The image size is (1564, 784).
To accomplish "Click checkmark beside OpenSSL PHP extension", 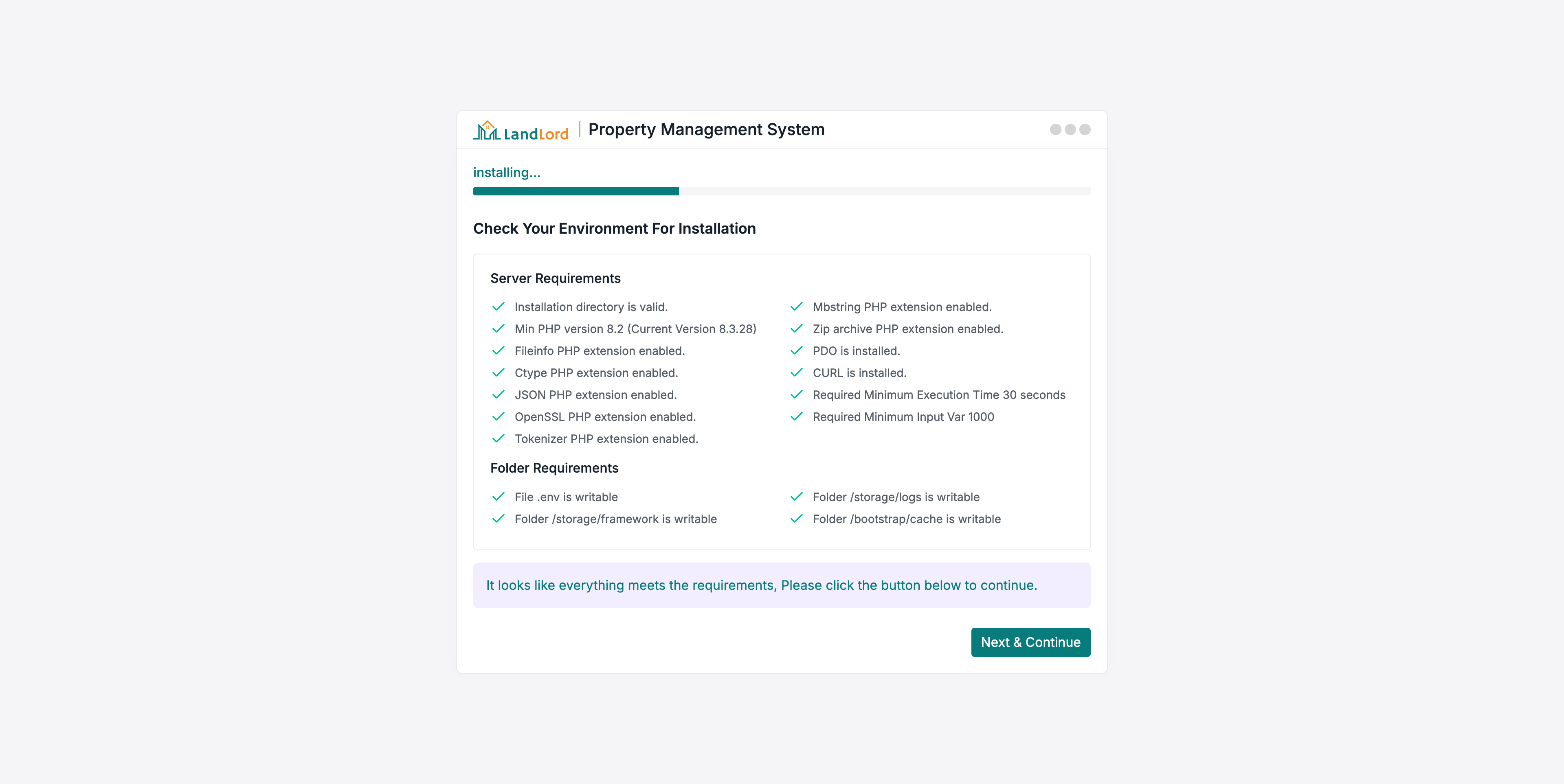I will click(x=499, y=416).
